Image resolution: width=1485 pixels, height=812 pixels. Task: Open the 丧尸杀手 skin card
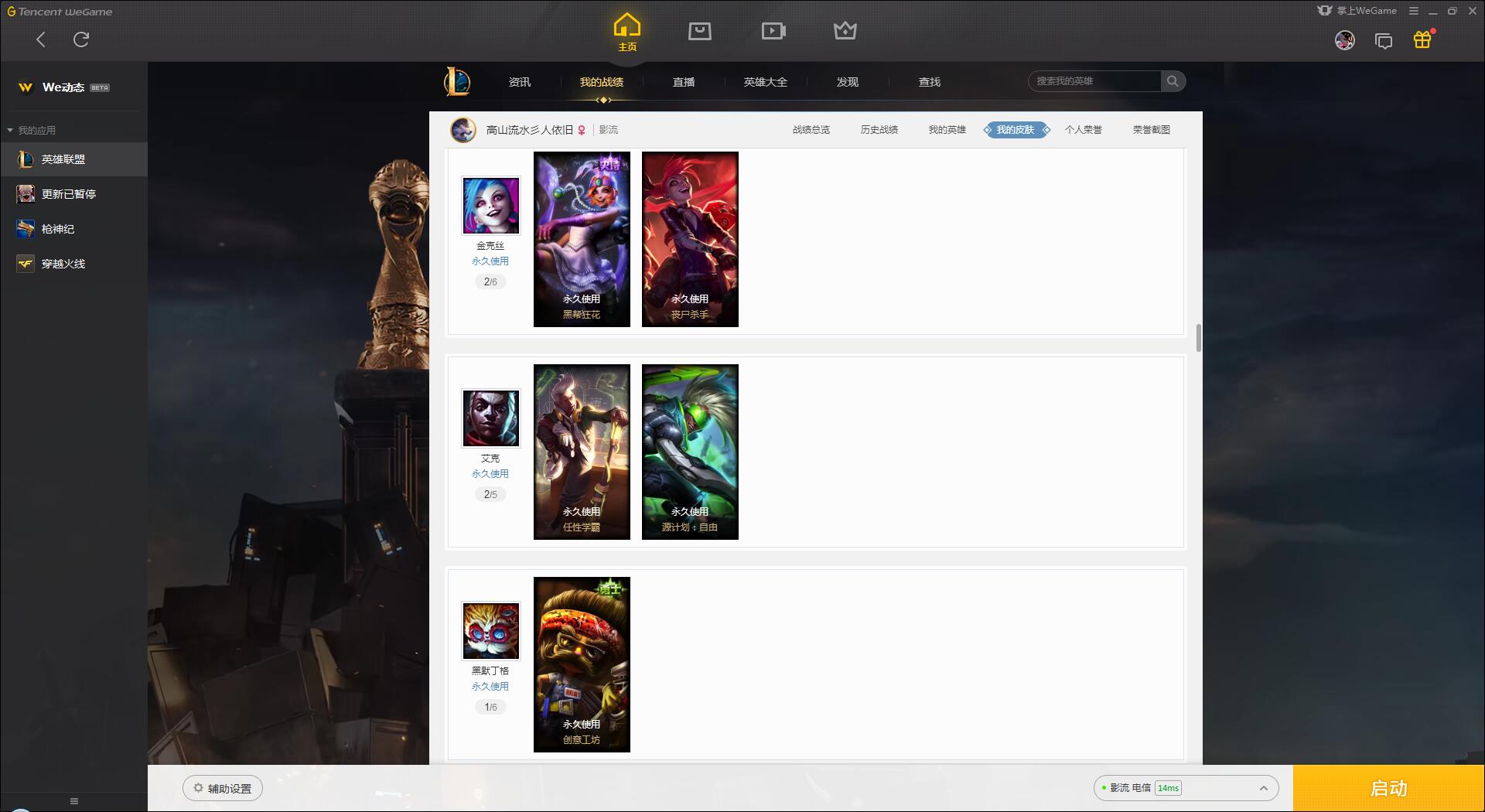tap(690, 239)
